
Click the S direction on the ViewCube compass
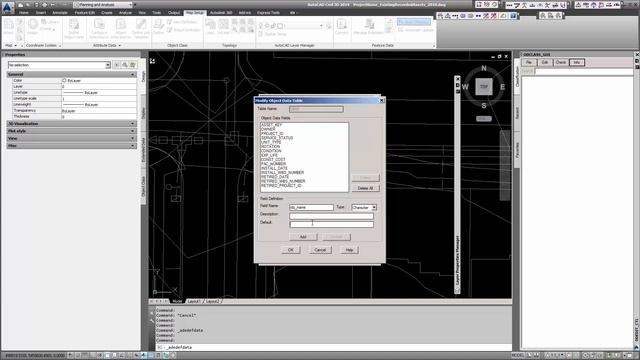[484, 105]
